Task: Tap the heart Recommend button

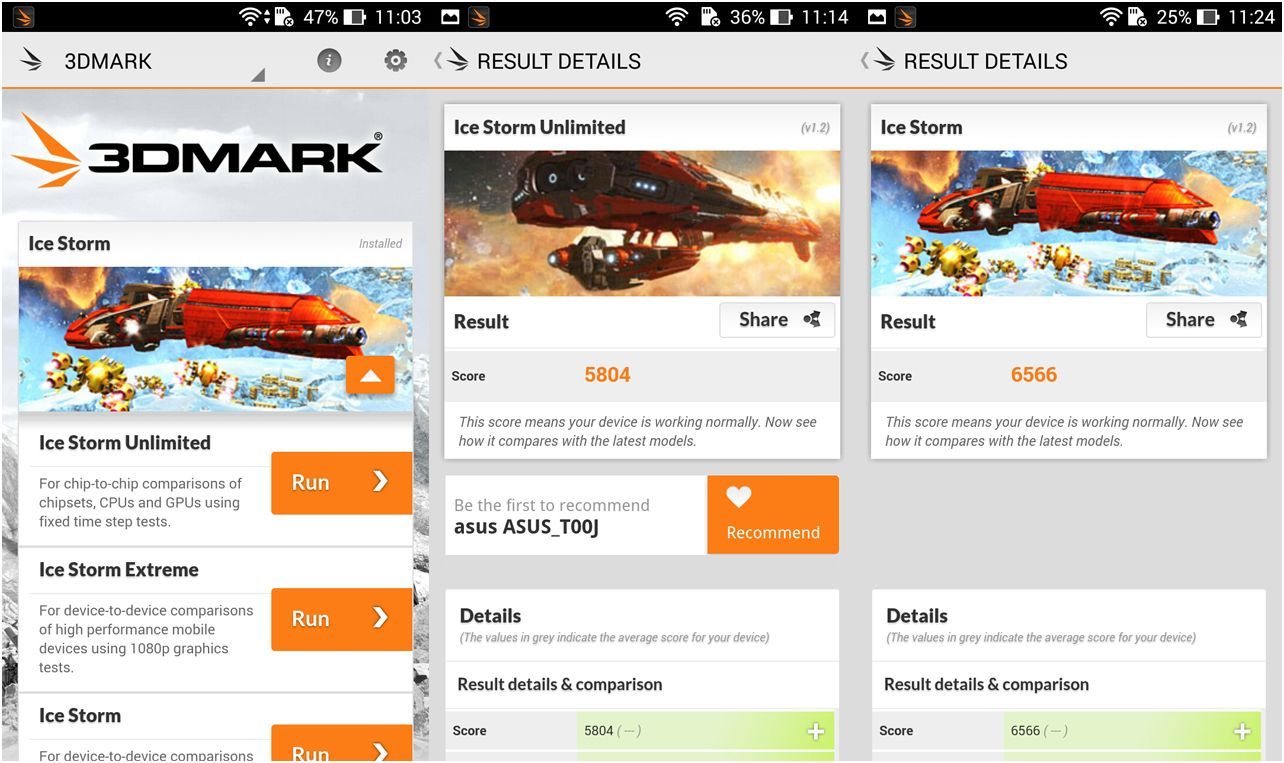Action: pyautogui.click(x=773, y=515)
